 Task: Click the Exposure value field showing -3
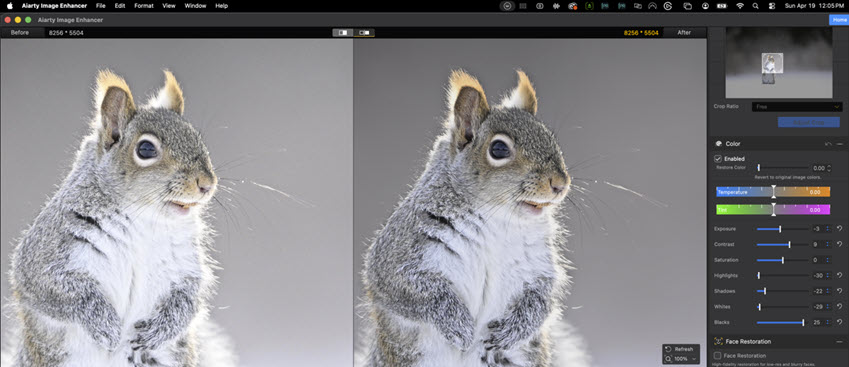point(818,229)
